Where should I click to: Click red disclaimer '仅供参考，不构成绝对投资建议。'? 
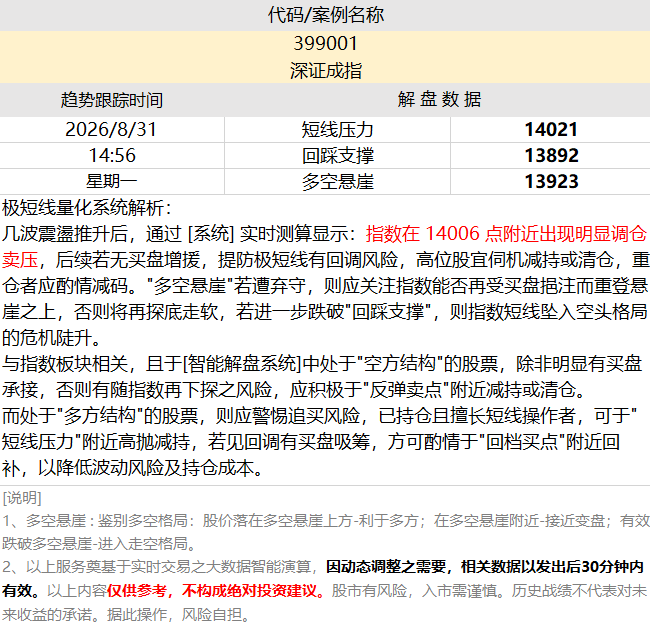pos(216,590)
